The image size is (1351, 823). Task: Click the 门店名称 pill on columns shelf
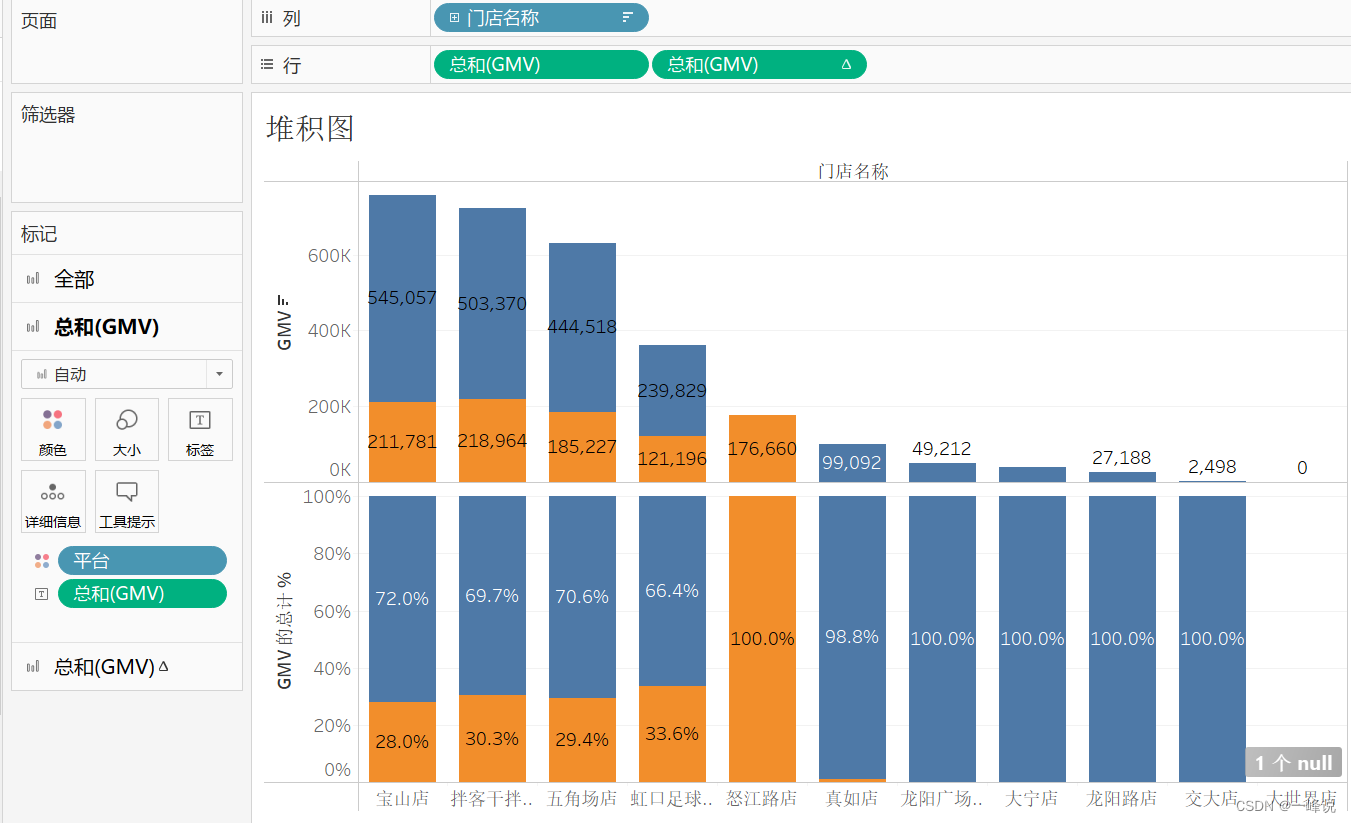pyautogui.click(x=541, y=17)
